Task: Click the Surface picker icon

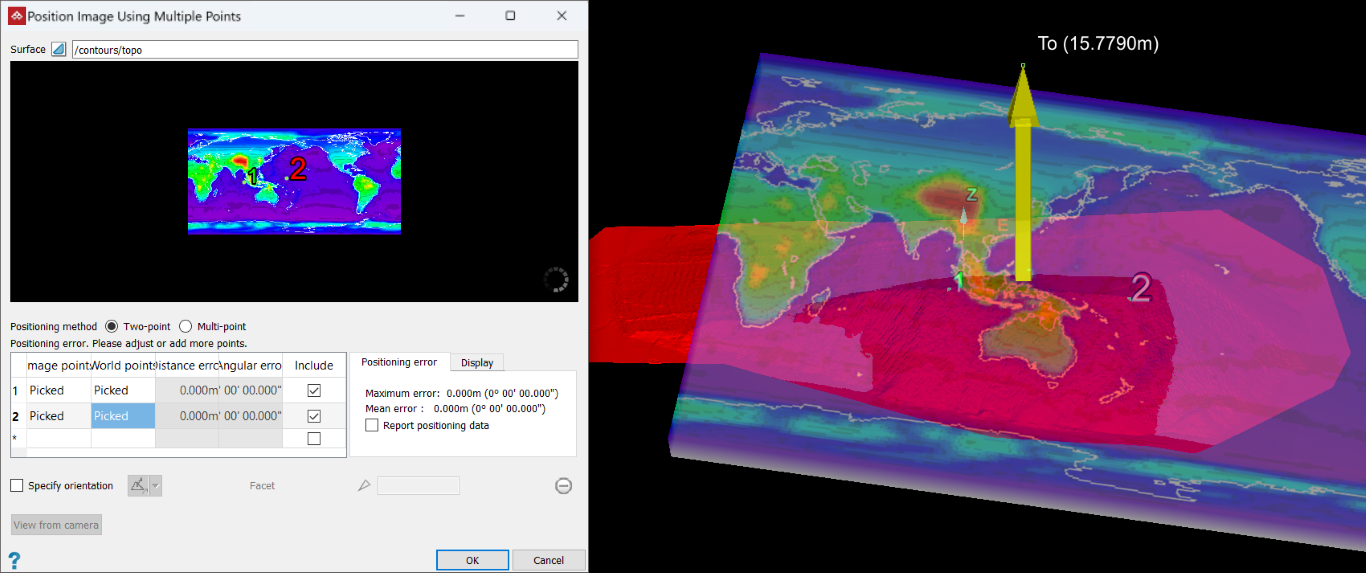Action: tap(58, 49)
